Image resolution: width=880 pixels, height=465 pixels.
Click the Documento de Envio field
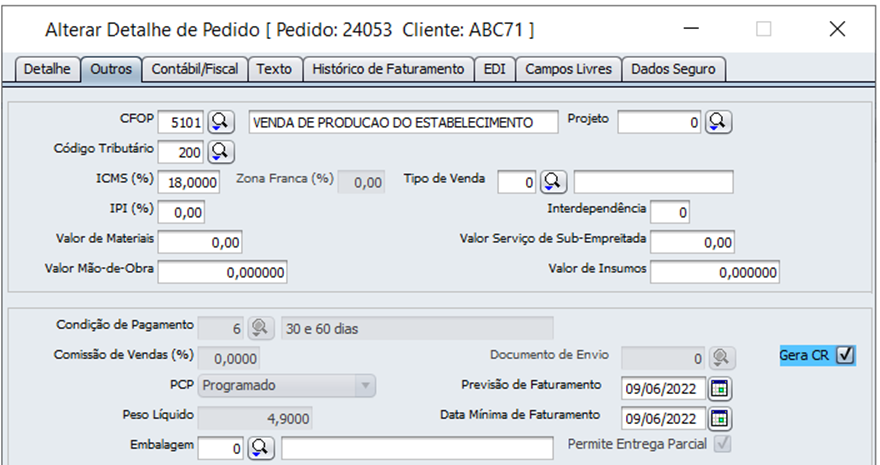663,358
